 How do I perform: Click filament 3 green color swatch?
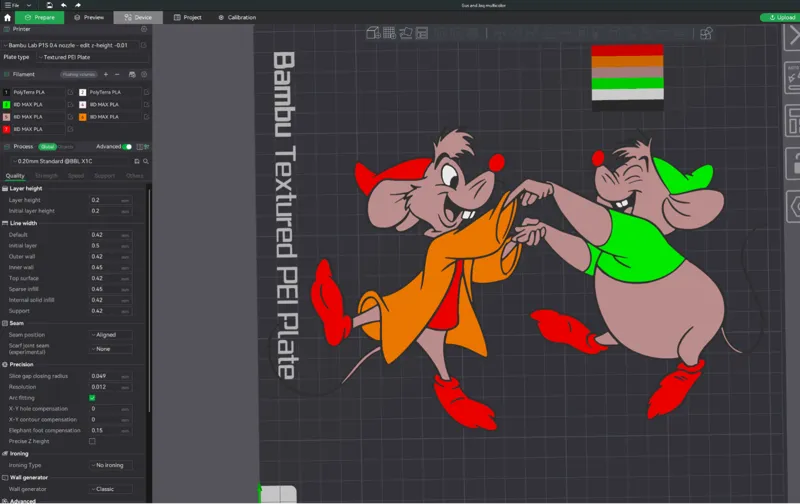point(6,105)
